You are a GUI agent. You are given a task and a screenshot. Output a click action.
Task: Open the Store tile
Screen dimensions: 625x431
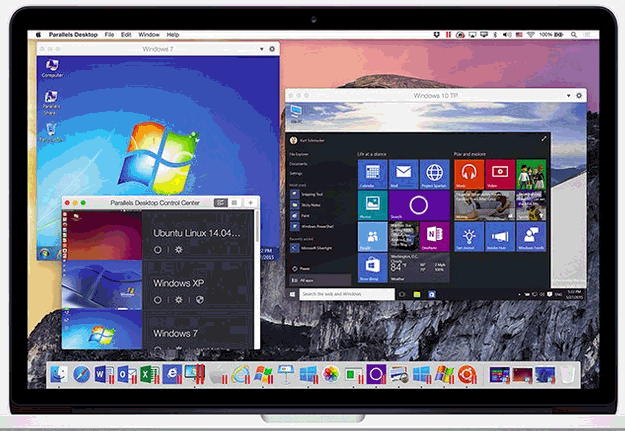(372, 268)
